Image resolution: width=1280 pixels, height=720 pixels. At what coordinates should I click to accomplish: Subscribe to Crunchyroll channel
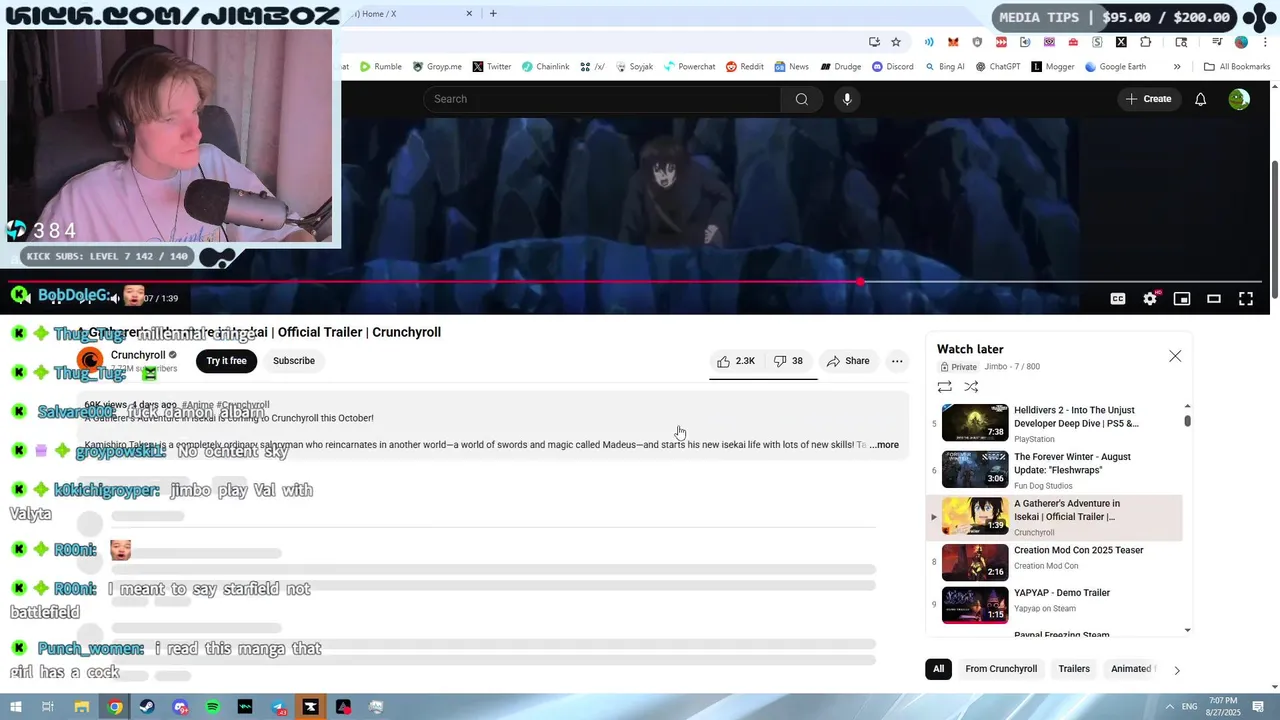coord(294,361)
